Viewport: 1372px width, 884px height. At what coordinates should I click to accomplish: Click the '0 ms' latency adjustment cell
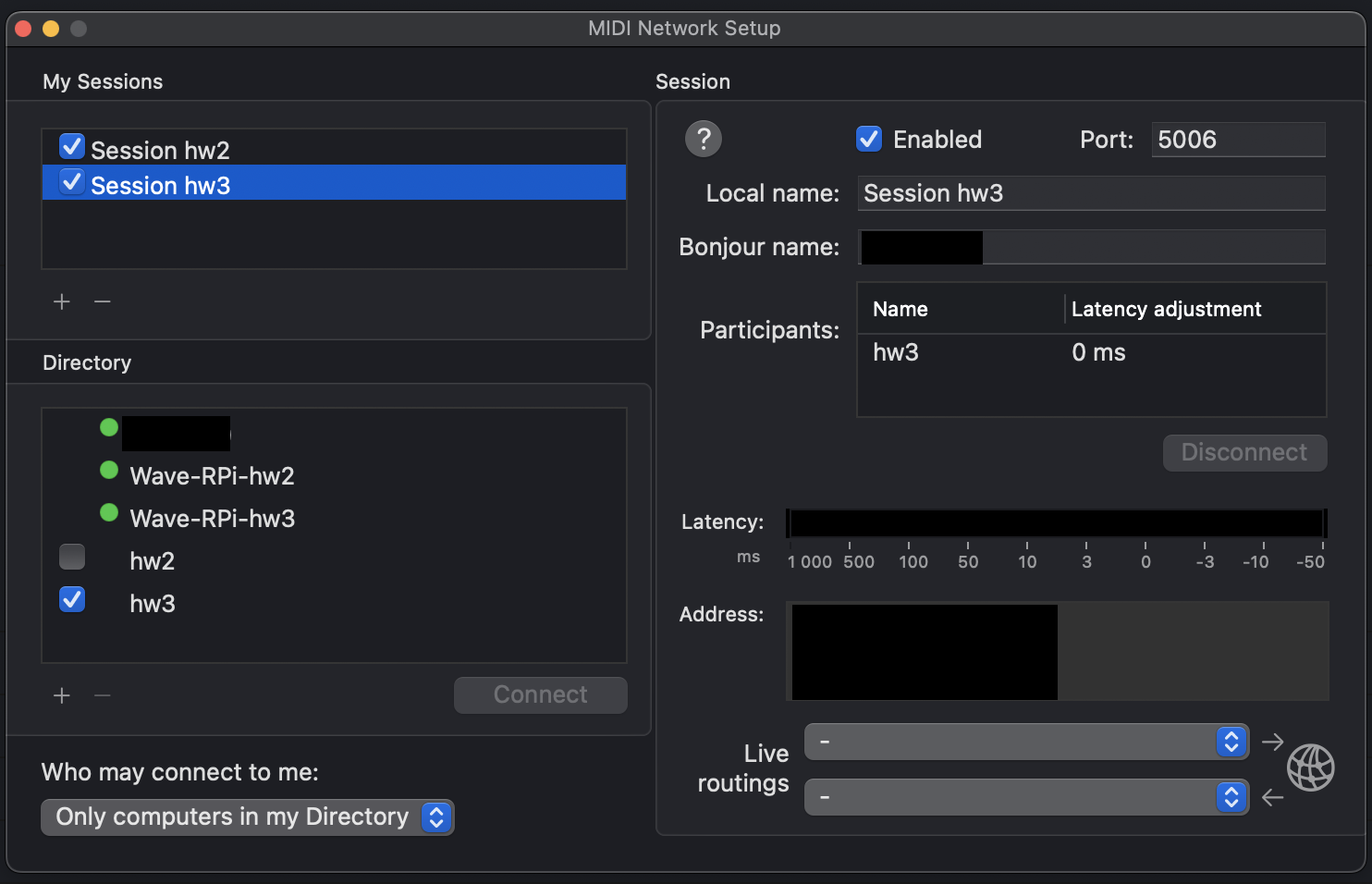1098,352
